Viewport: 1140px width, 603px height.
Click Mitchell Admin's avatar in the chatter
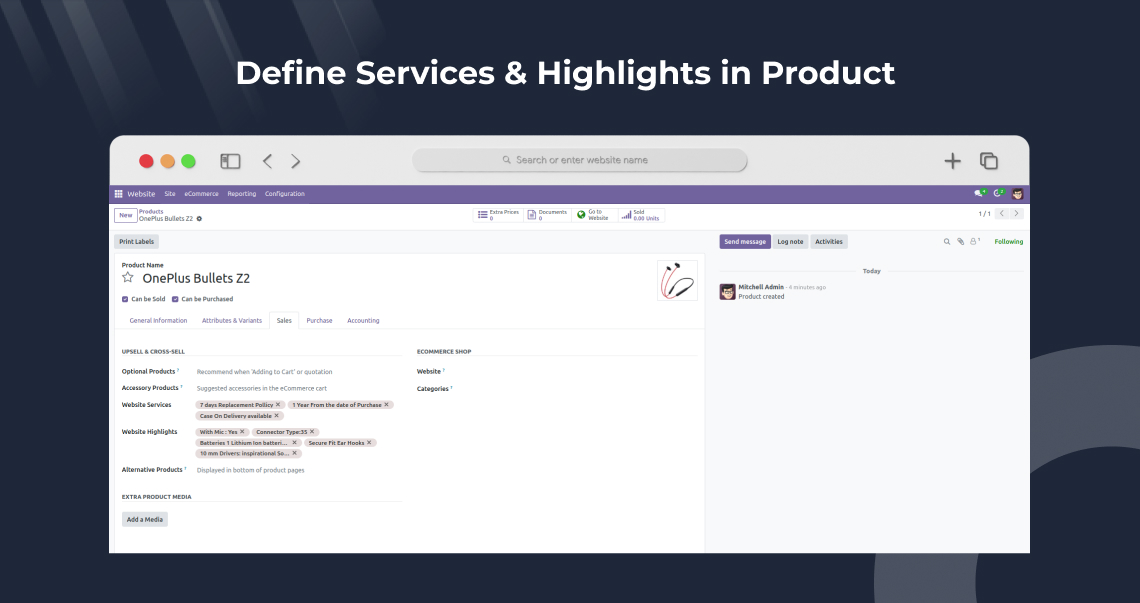(x=728, y=292)
